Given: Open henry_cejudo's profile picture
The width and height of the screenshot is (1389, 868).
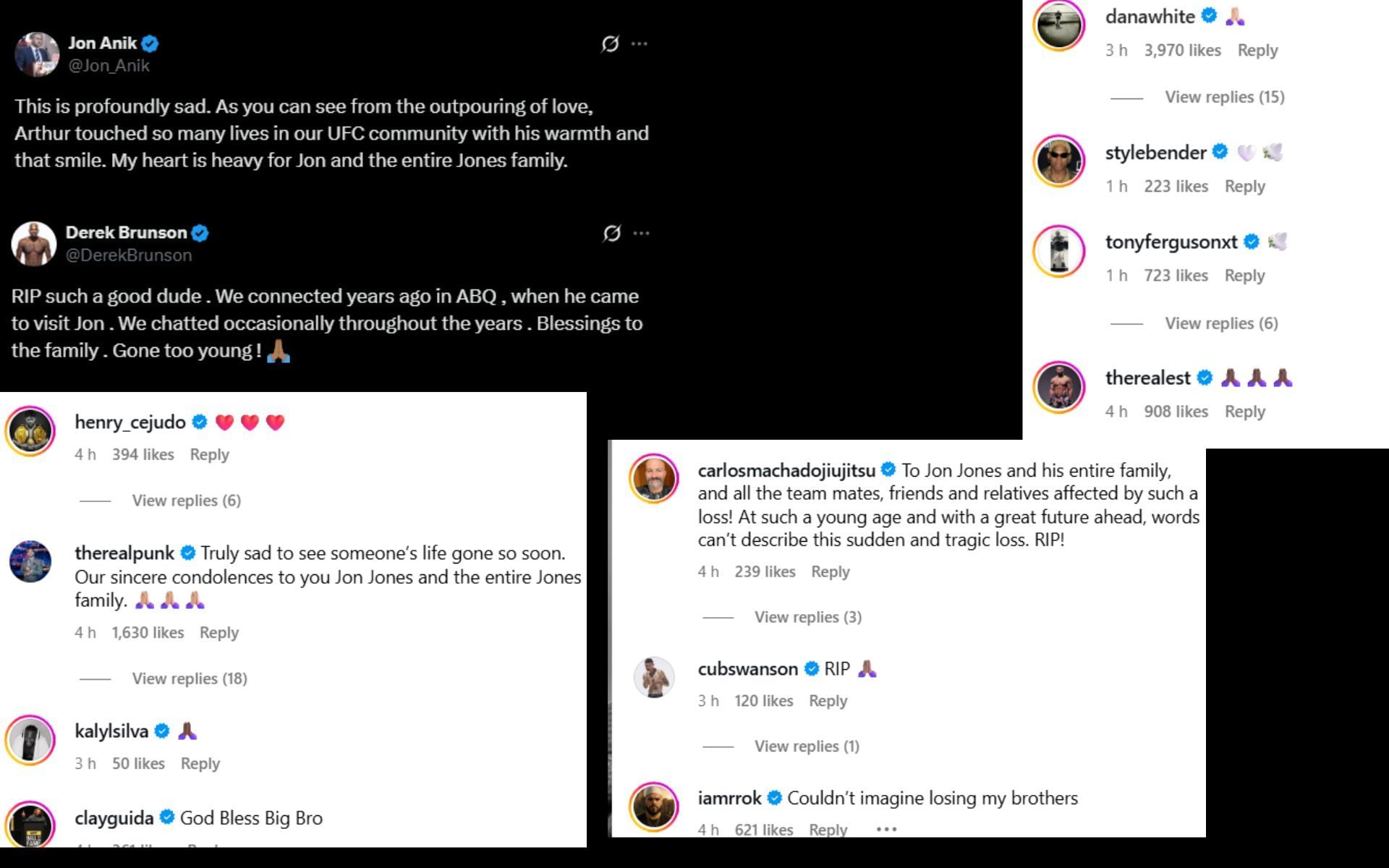Looking at the screenshot, I should 30,432.
